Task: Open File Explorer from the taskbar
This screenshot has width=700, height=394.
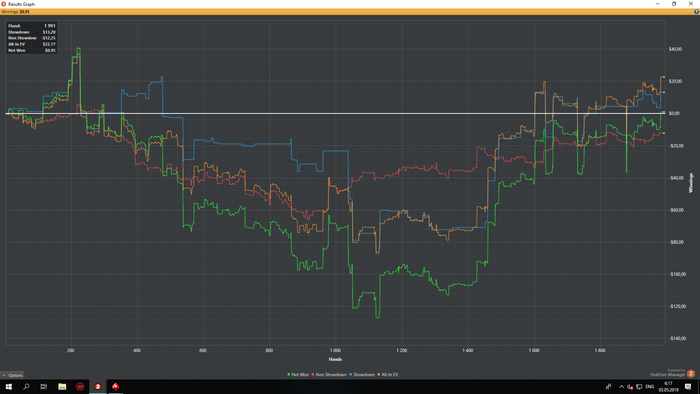Action: coord(62,386)
